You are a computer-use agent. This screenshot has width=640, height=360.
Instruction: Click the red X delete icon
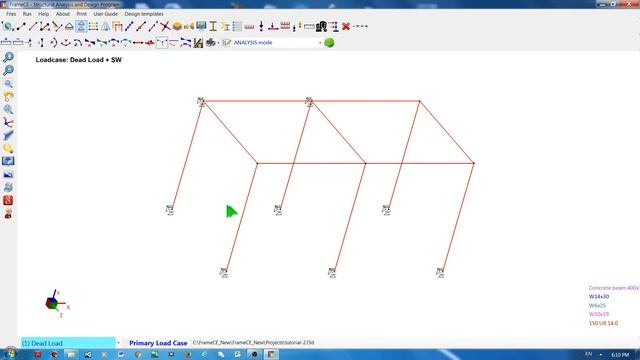346,27
